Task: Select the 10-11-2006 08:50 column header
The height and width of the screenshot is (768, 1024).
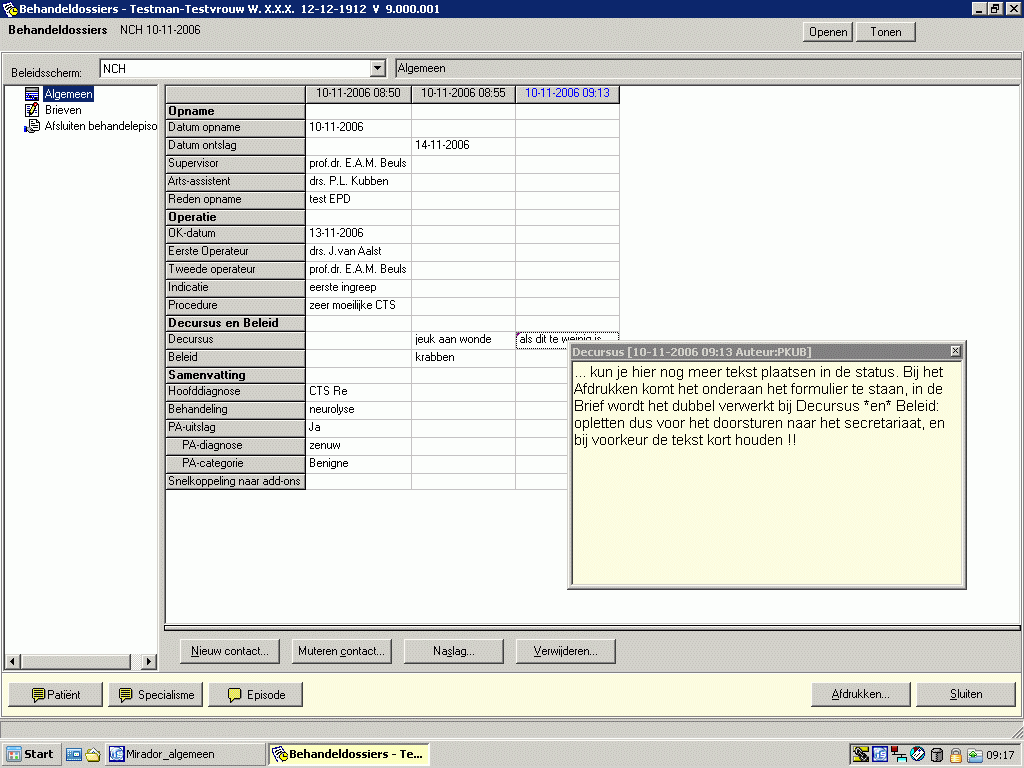Action: tap(358, 93)
